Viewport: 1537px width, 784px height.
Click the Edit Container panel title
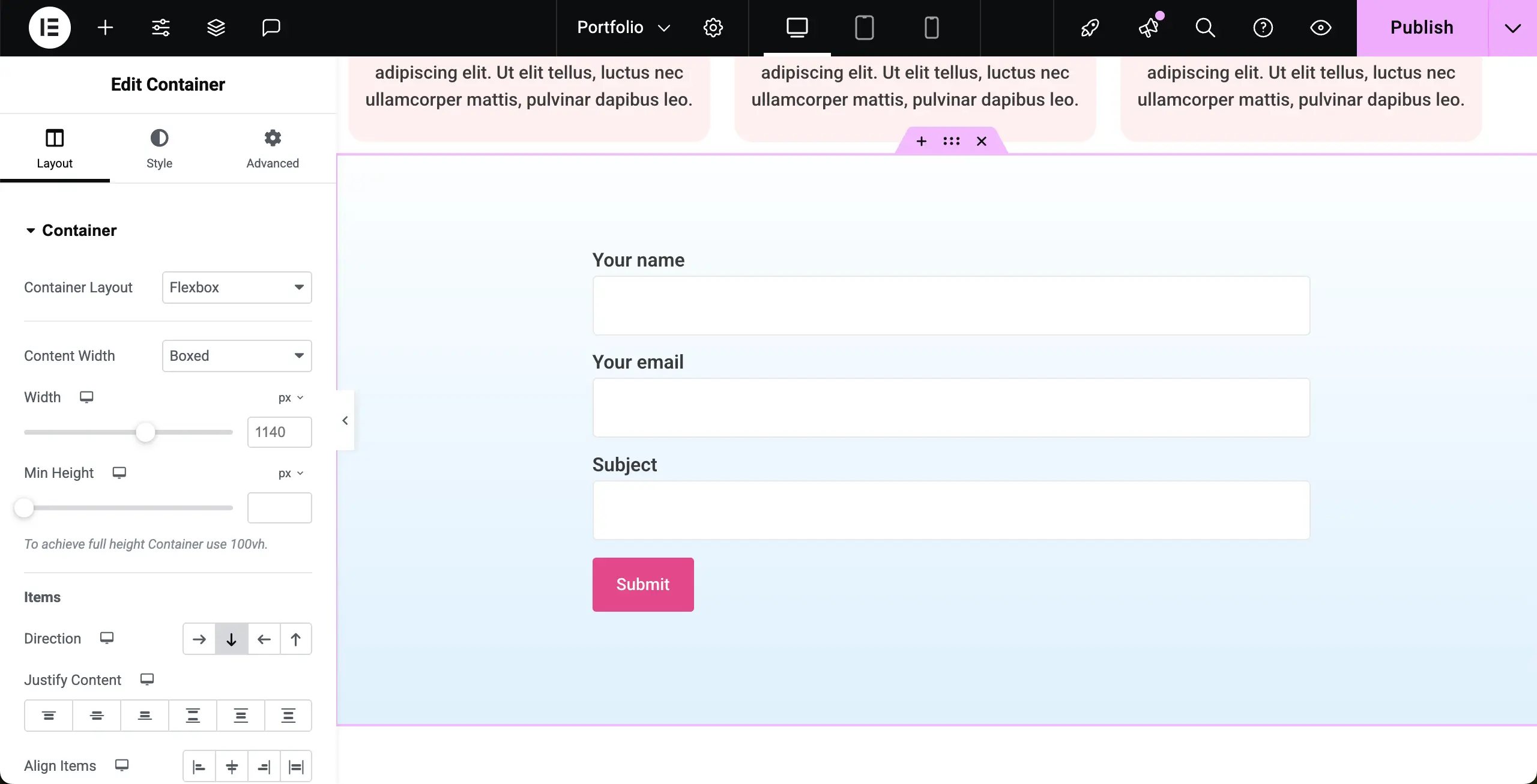click(x=168, y=84)
